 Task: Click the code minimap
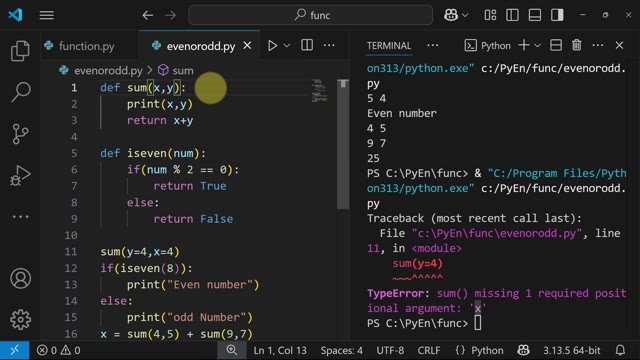click(x=320, y=91)
